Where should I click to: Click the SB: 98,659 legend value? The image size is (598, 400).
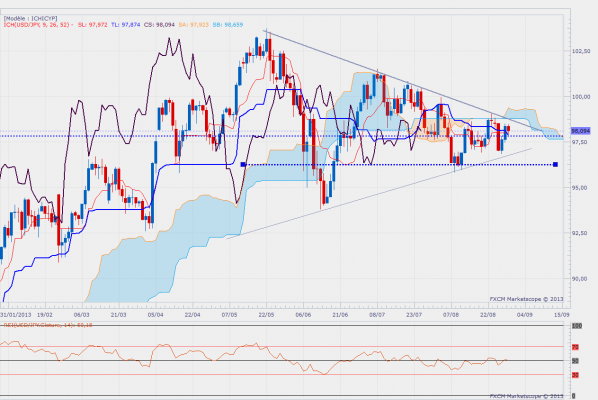pos(228,25)
